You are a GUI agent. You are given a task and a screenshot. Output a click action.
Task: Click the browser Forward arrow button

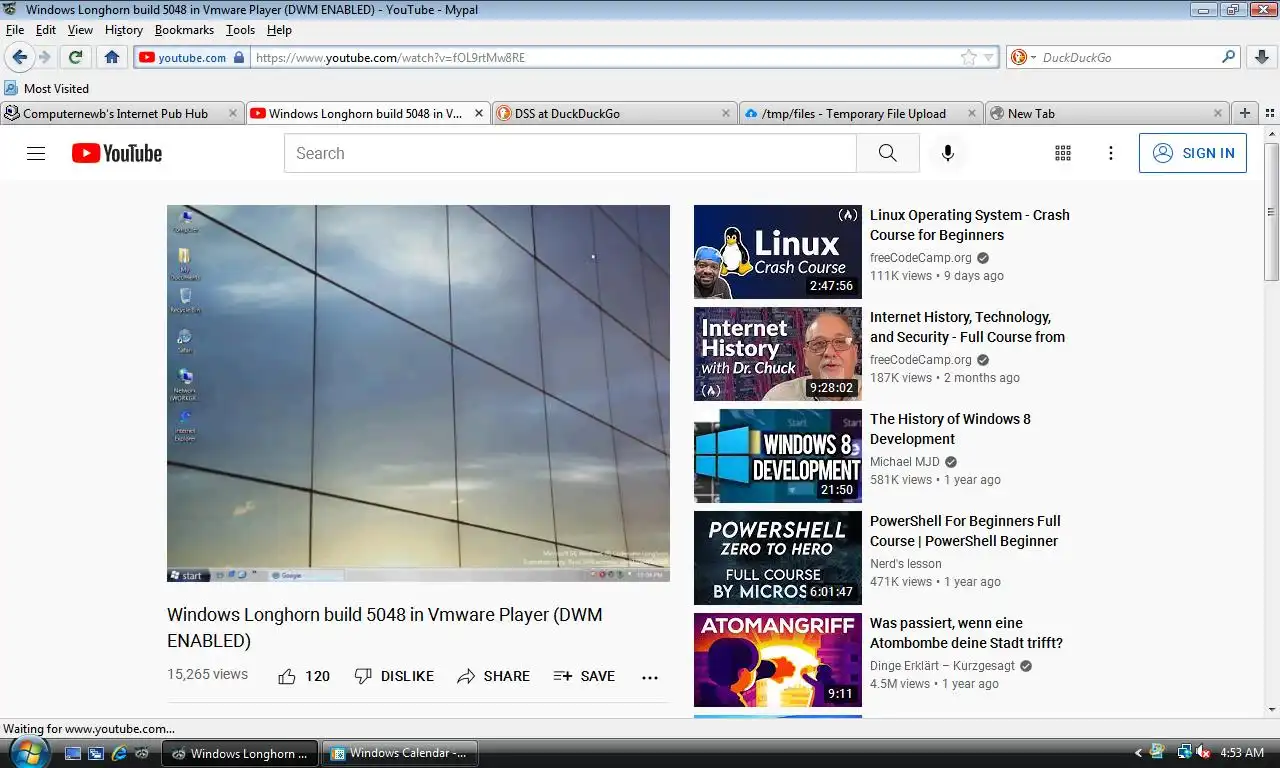44,57
